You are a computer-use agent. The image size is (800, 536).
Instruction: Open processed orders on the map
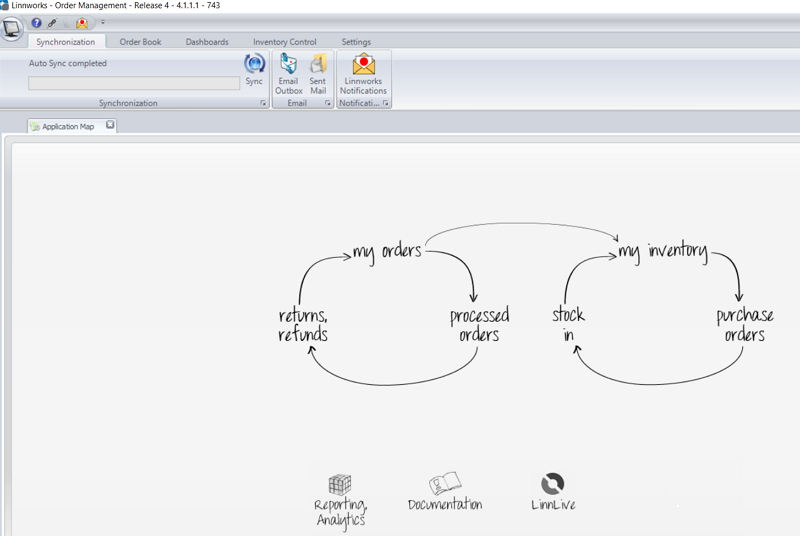pos(479,324)
